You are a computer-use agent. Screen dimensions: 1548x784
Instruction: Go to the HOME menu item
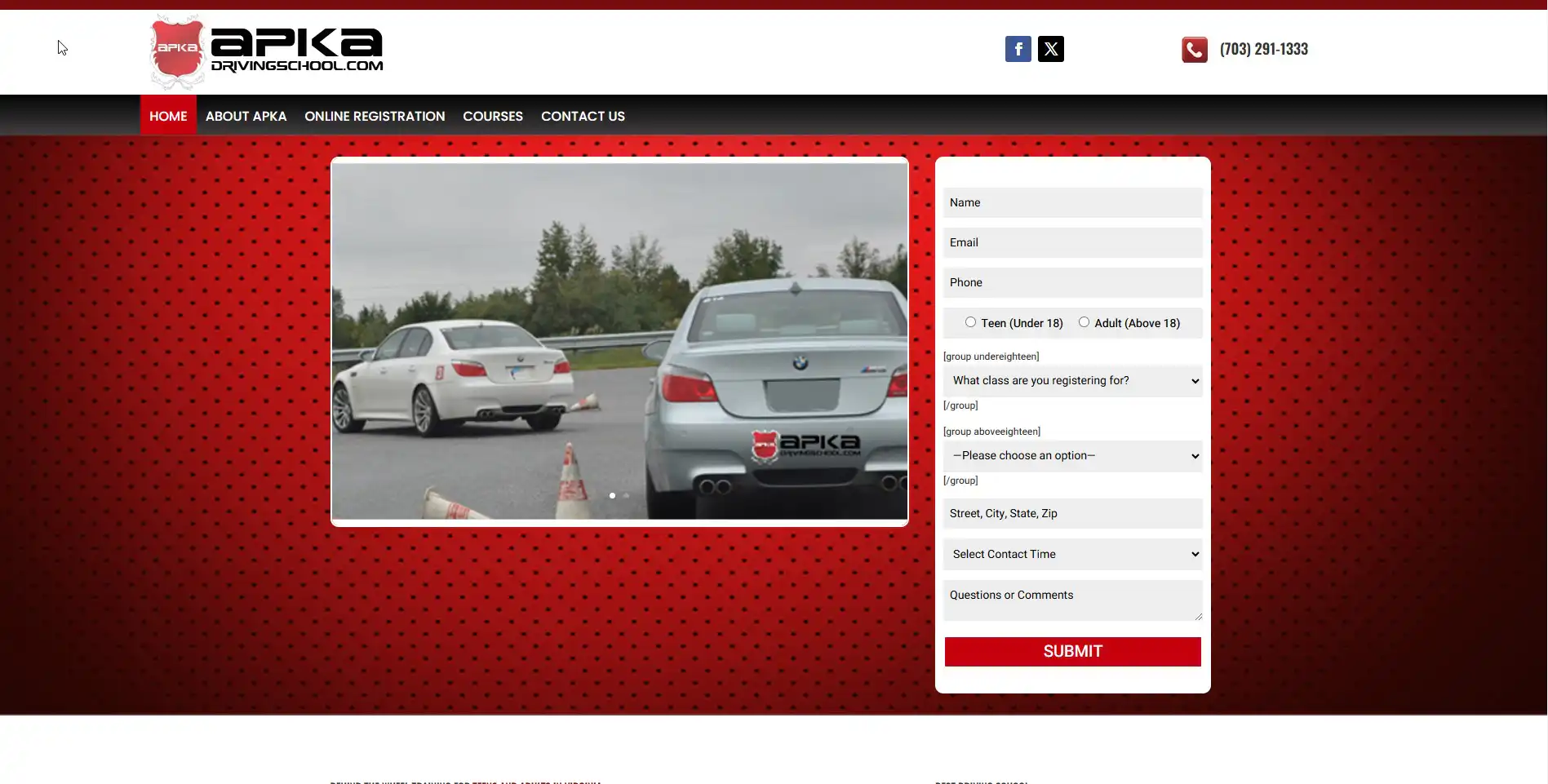(x=167, y=115)
